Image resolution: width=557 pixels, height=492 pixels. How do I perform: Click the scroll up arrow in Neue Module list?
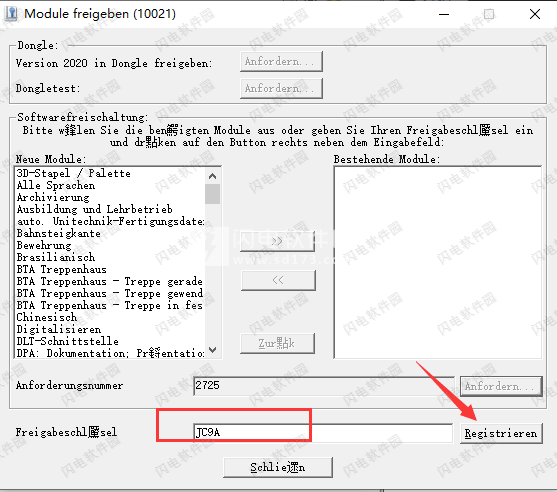212,176
